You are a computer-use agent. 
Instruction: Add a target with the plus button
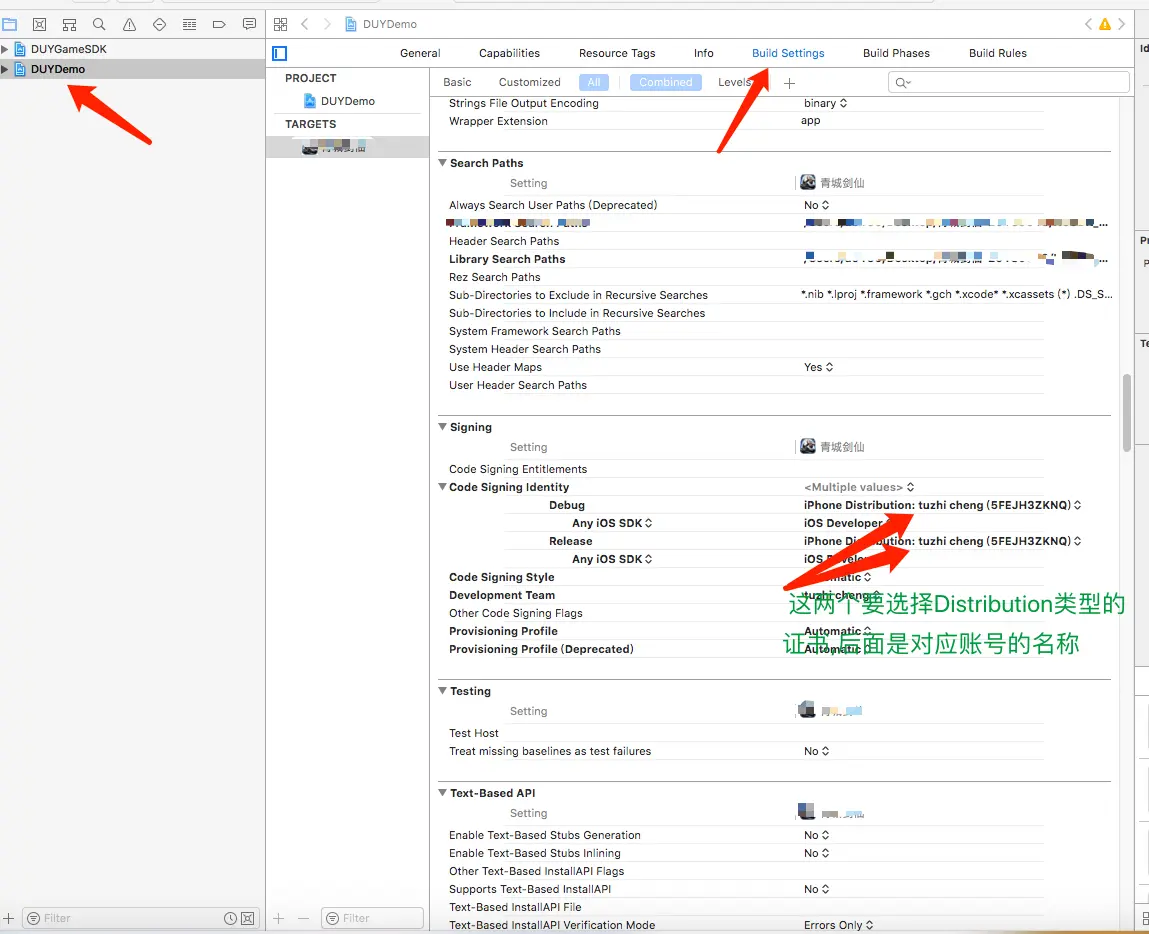278,918
